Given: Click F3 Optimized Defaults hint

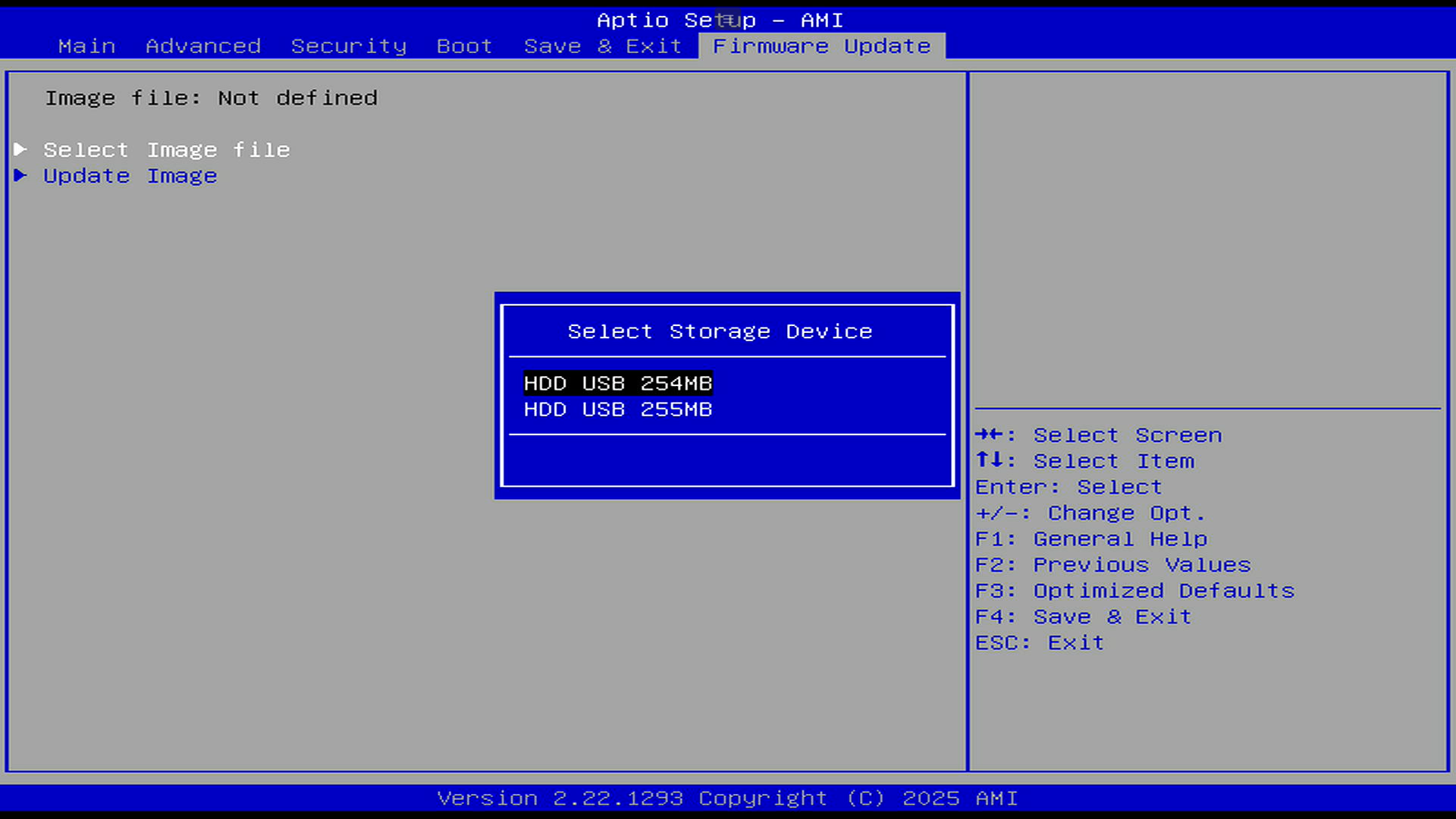Looking at the screenshot, I should coord(1134,591).
